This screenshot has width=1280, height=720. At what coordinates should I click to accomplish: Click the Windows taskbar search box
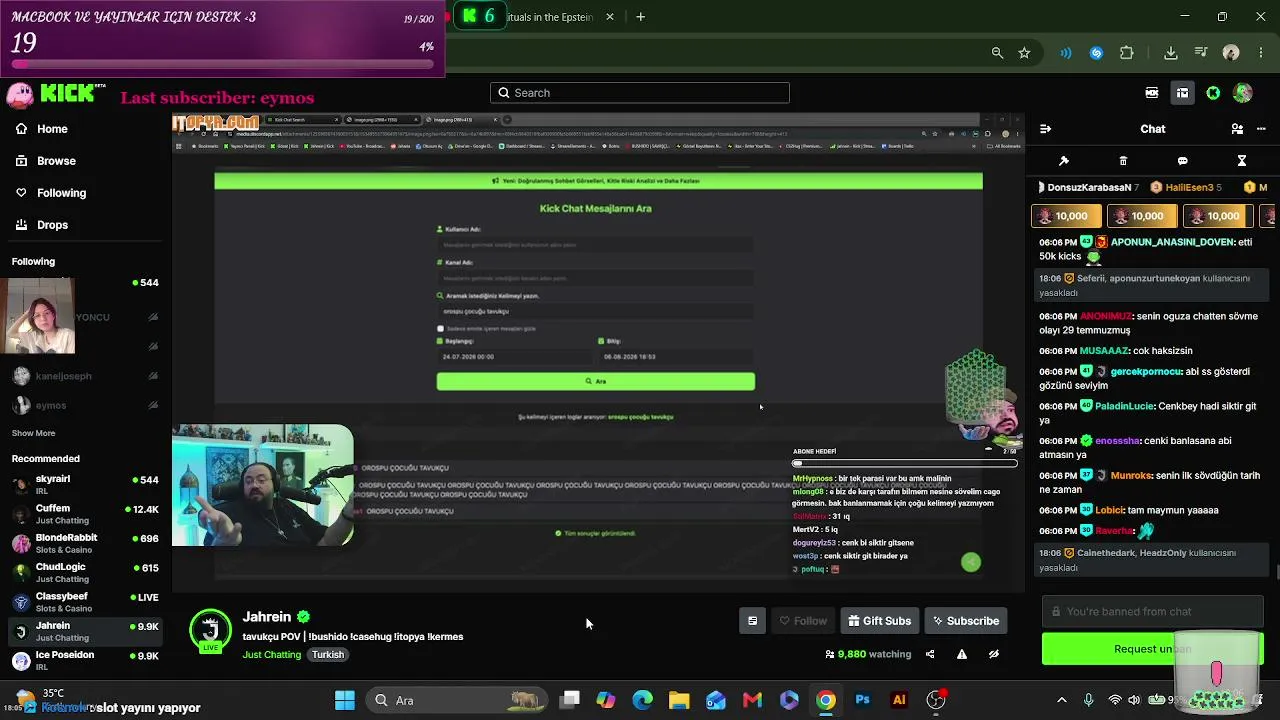coord(456,700)
